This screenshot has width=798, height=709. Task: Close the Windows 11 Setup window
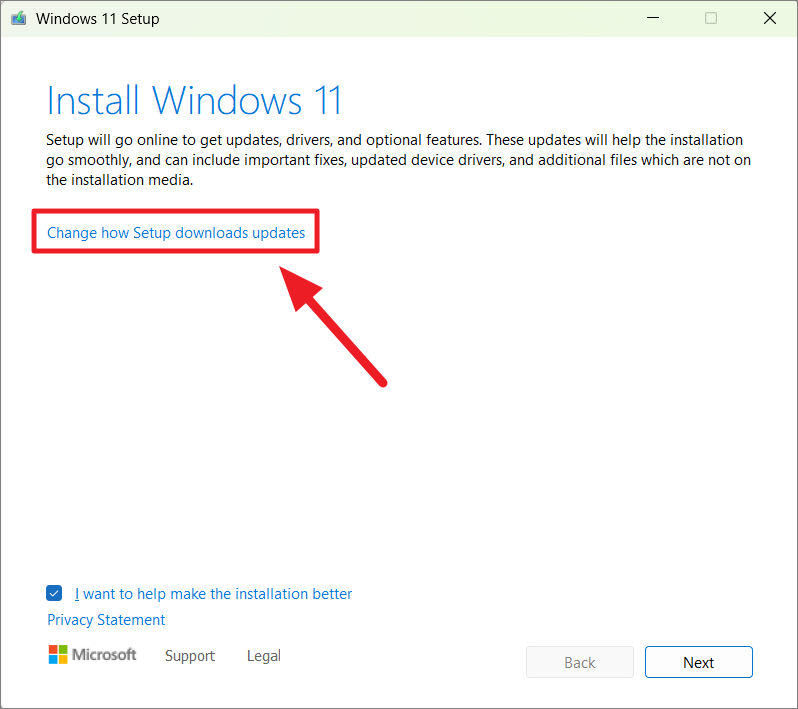click(x=770, y=18)
